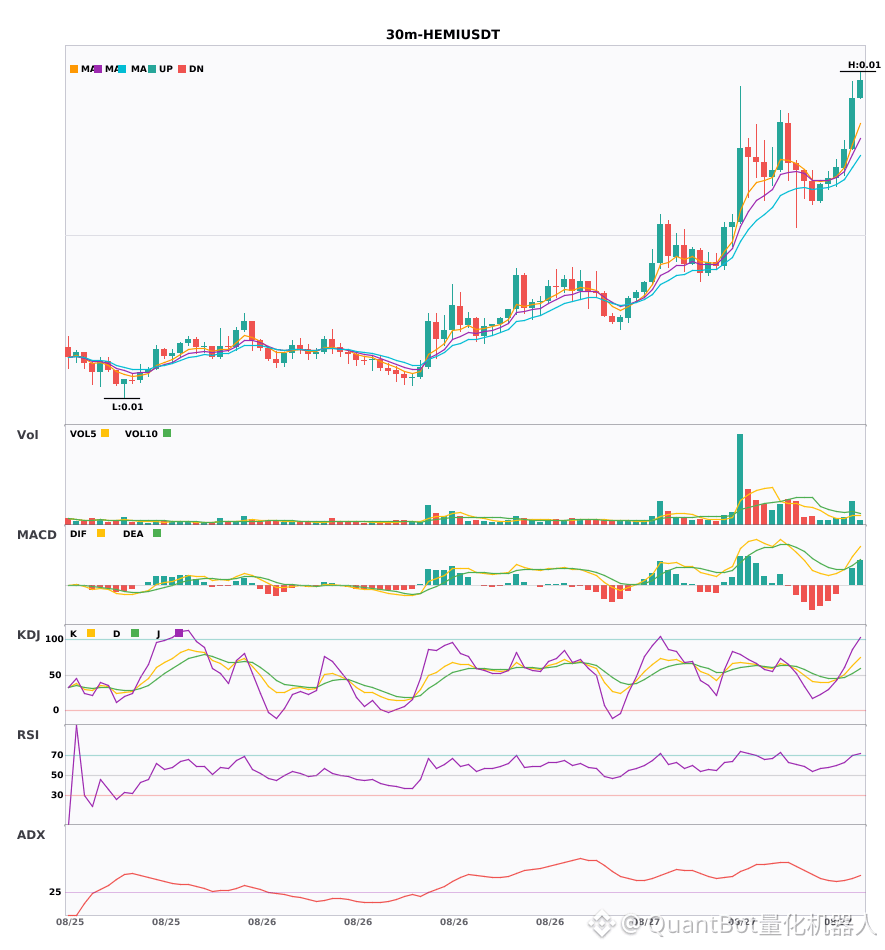Screen dimensions: 885x950
Task: Click the DIF yellow legend square
Action: pos(101,533)
